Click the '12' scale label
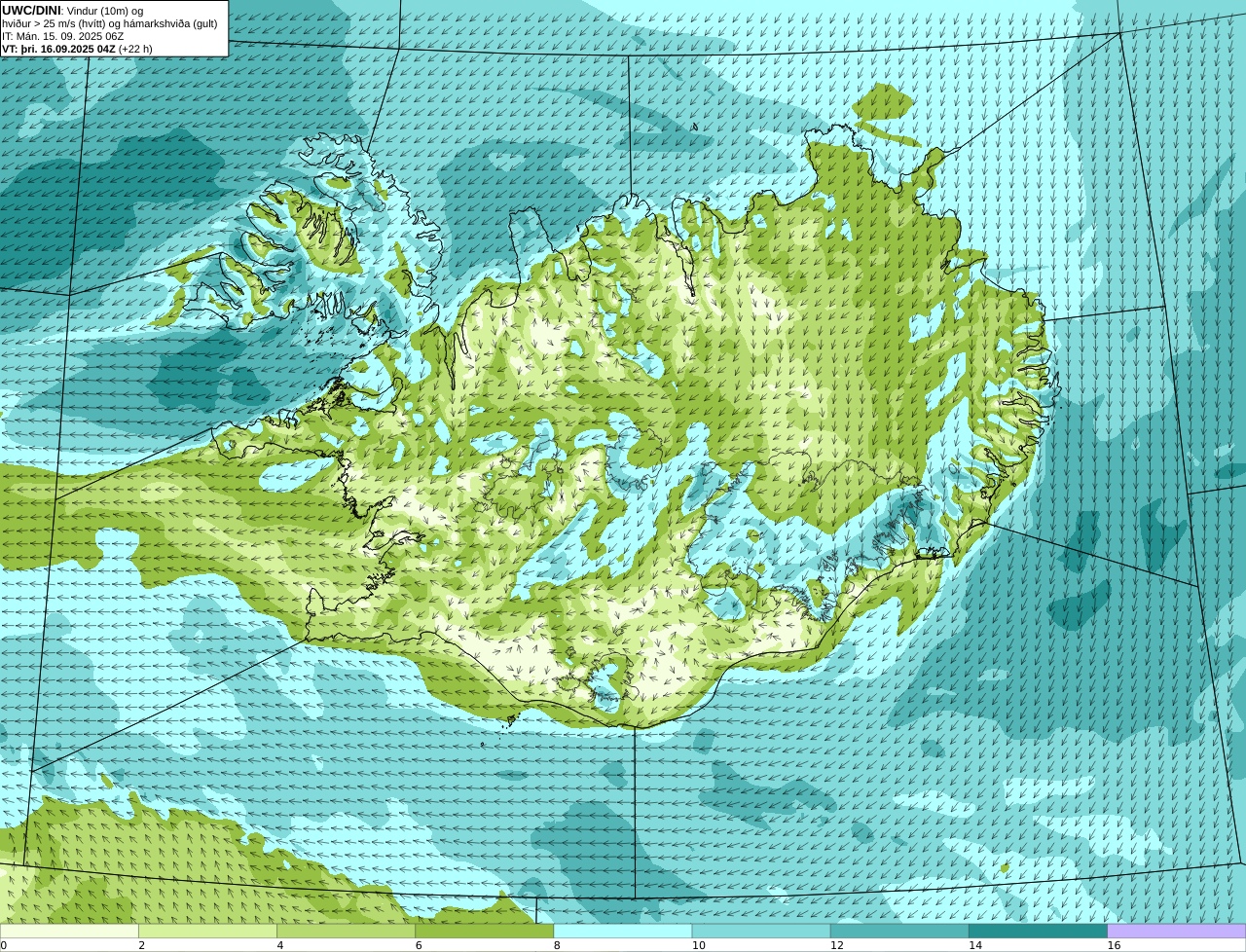The width and height of the screenshot is (1246, 952). coord(837,945)
